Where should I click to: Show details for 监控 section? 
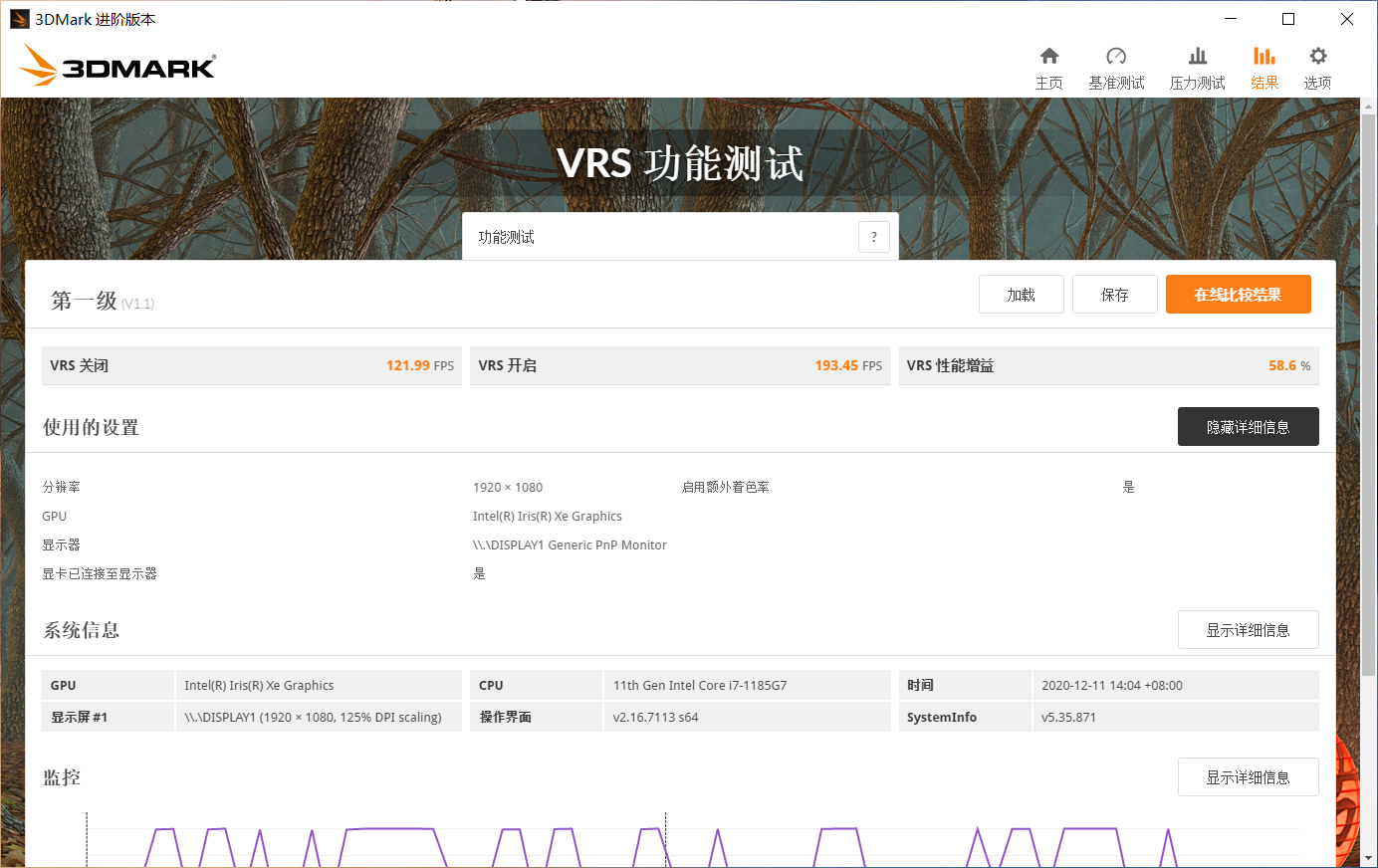1249,777
